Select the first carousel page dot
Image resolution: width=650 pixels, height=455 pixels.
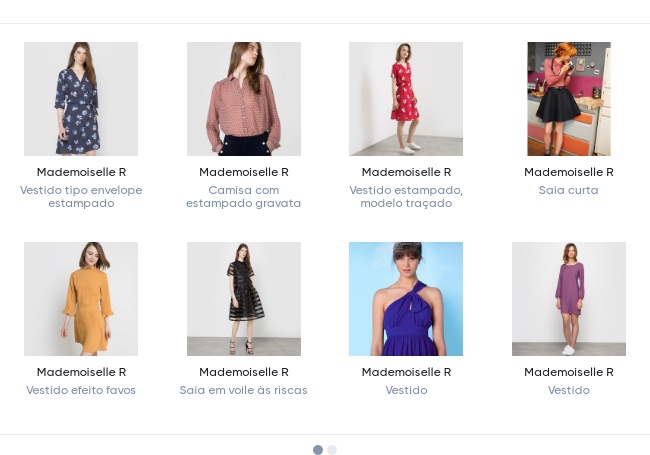pos(318,450)
